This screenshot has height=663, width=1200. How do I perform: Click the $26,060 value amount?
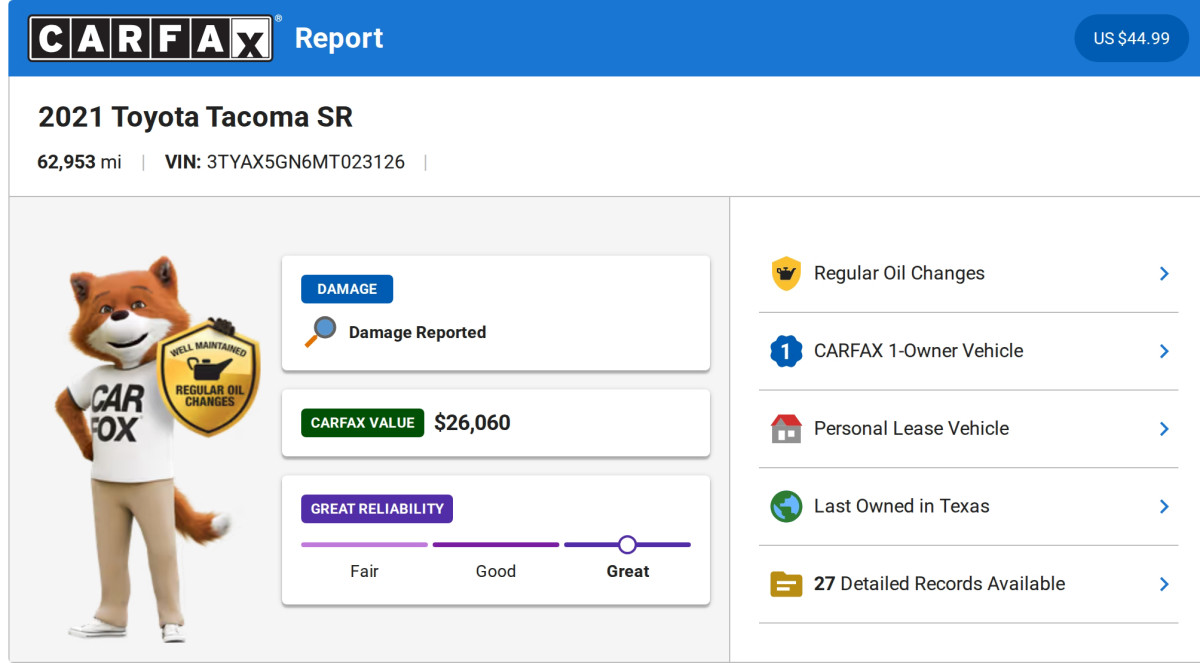tap(472, 423)
